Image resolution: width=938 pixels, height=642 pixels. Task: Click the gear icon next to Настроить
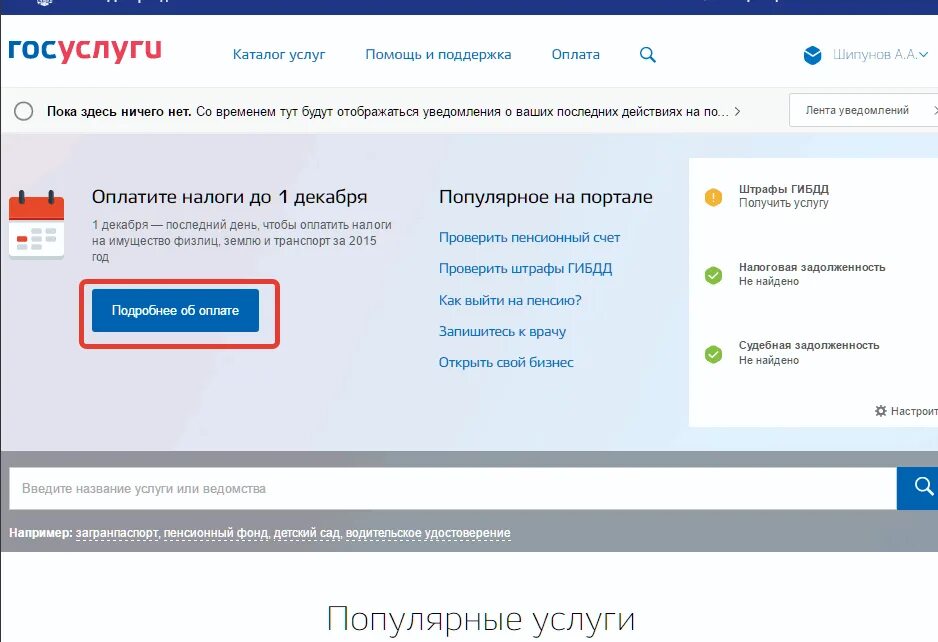click(881, 411)
